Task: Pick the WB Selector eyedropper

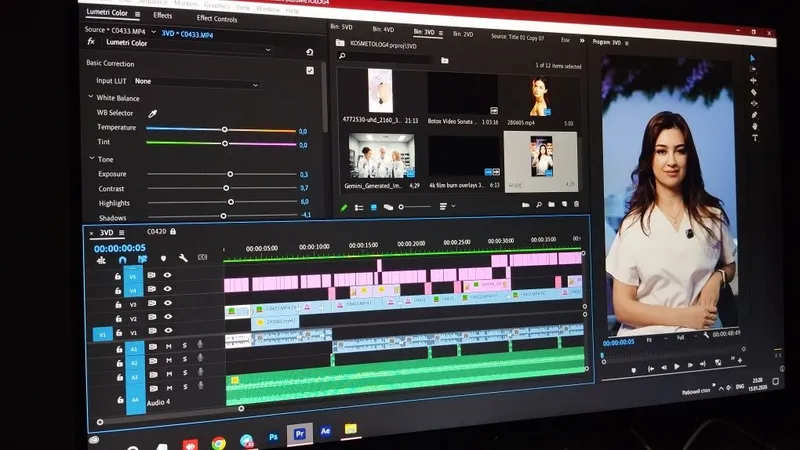Action: coord(152,114)
